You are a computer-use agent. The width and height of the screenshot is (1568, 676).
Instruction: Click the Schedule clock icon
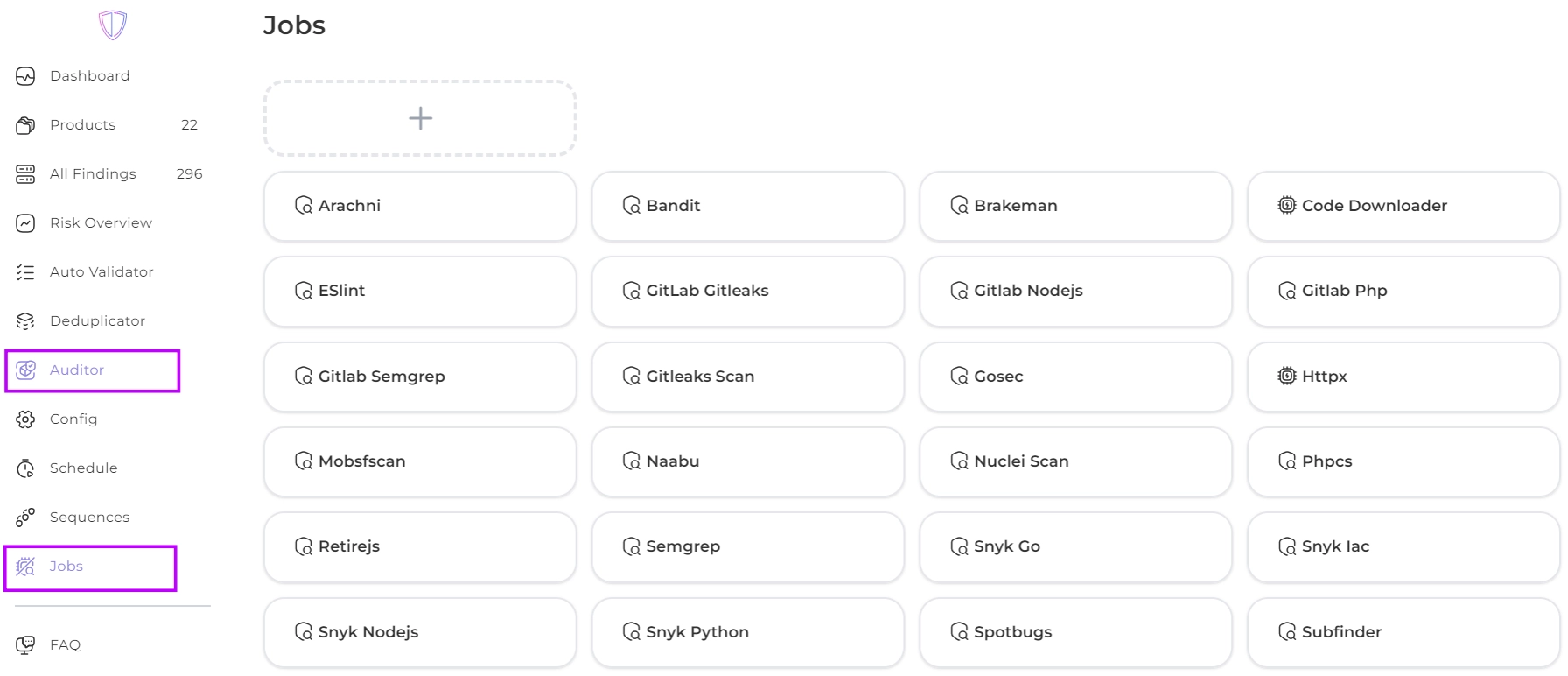25,468
